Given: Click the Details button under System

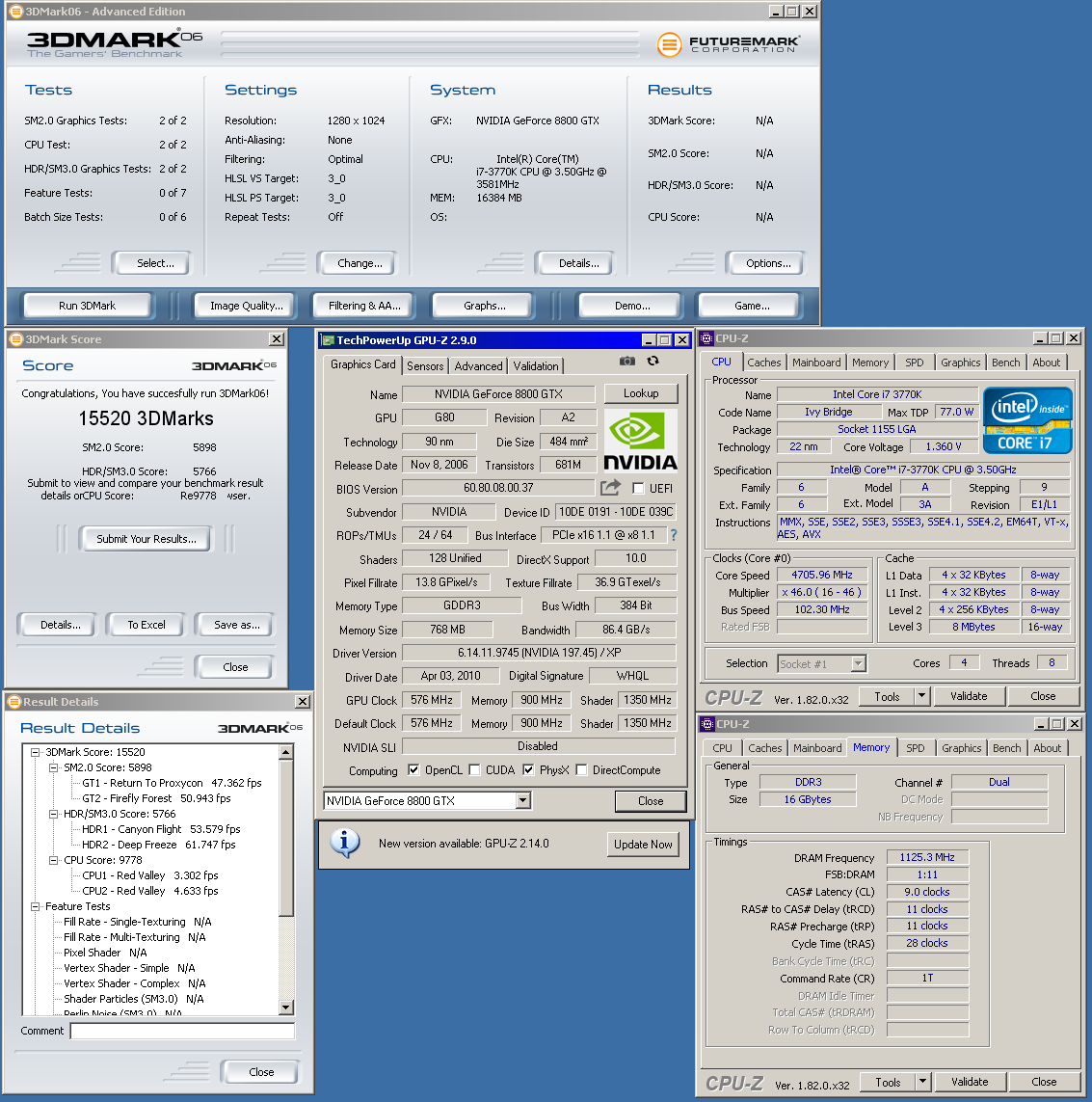Looking at the screenshot, I should (579, 263).
